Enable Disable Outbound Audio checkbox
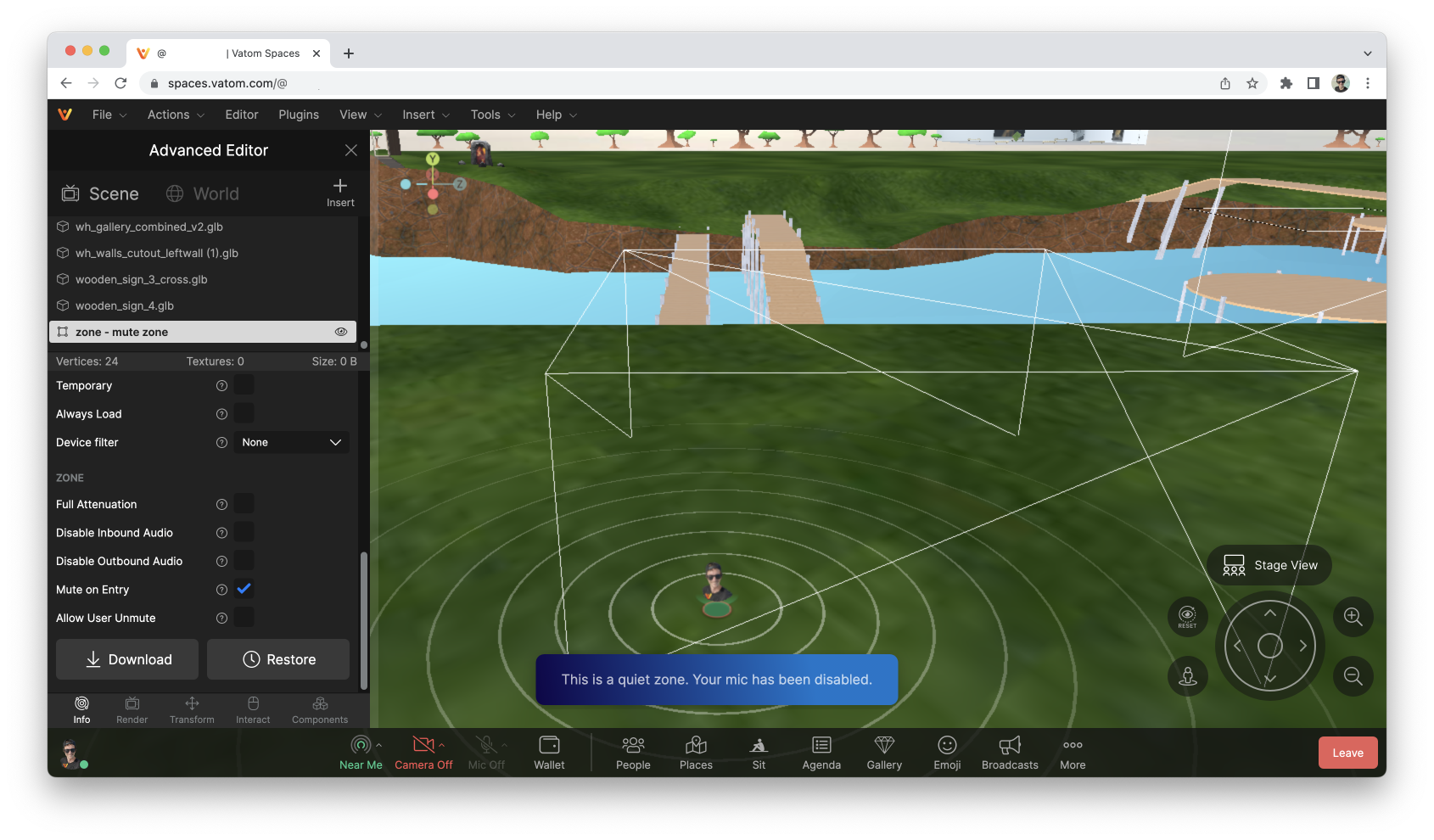The image size is (1434, 840). [244, 561]
